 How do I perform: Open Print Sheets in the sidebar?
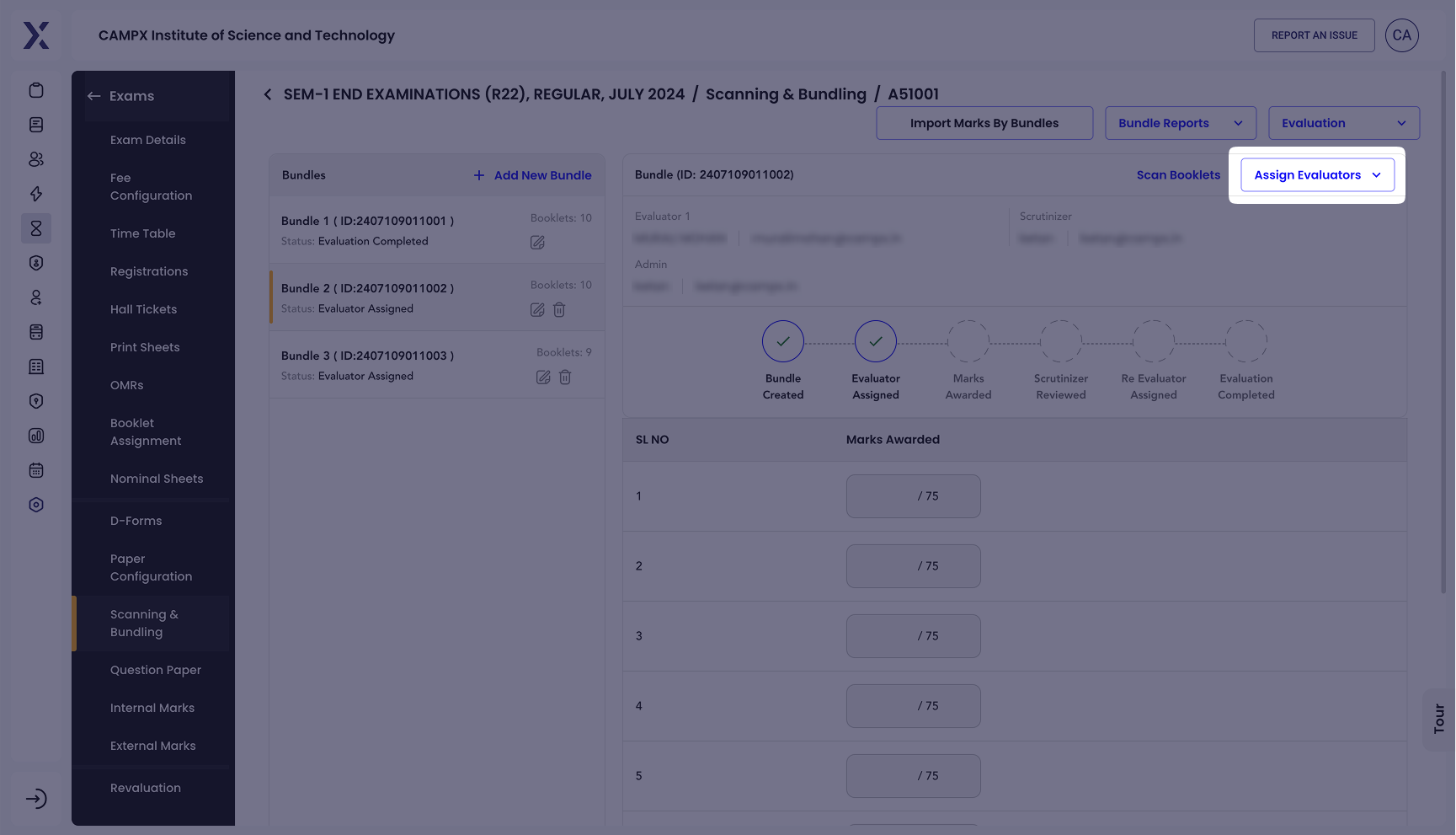[x=145, y=347]
